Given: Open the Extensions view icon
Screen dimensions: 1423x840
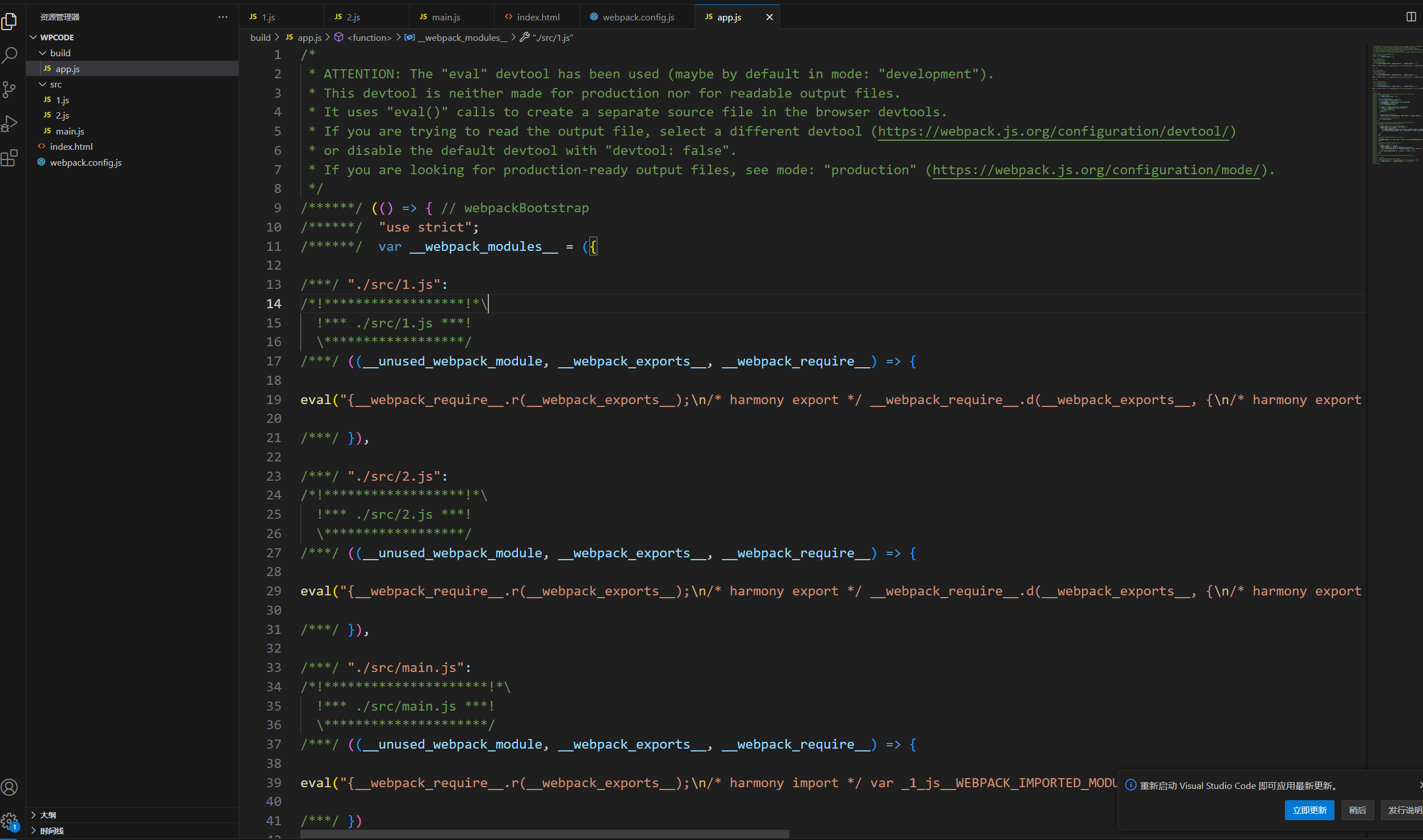Looking at the screenshot, I should click(10, 158).
